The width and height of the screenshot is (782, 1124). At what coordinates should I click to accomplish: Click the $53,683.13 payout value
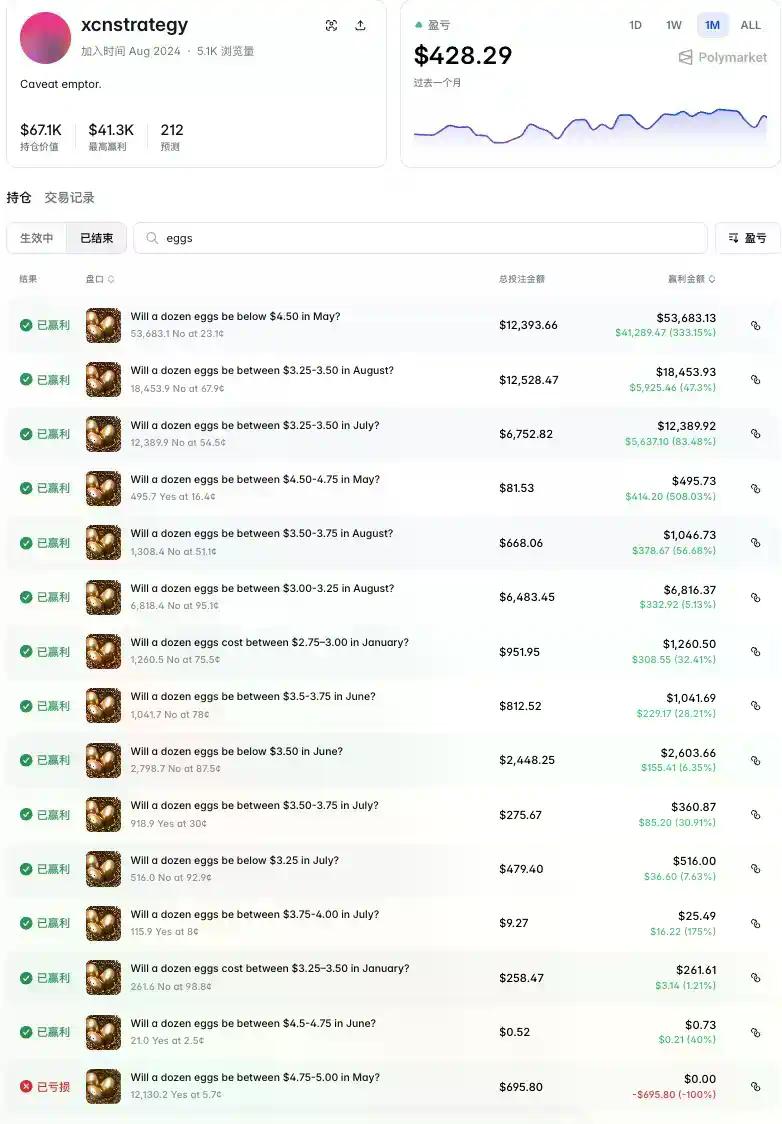pyautogui.click(x=686, y=318)
